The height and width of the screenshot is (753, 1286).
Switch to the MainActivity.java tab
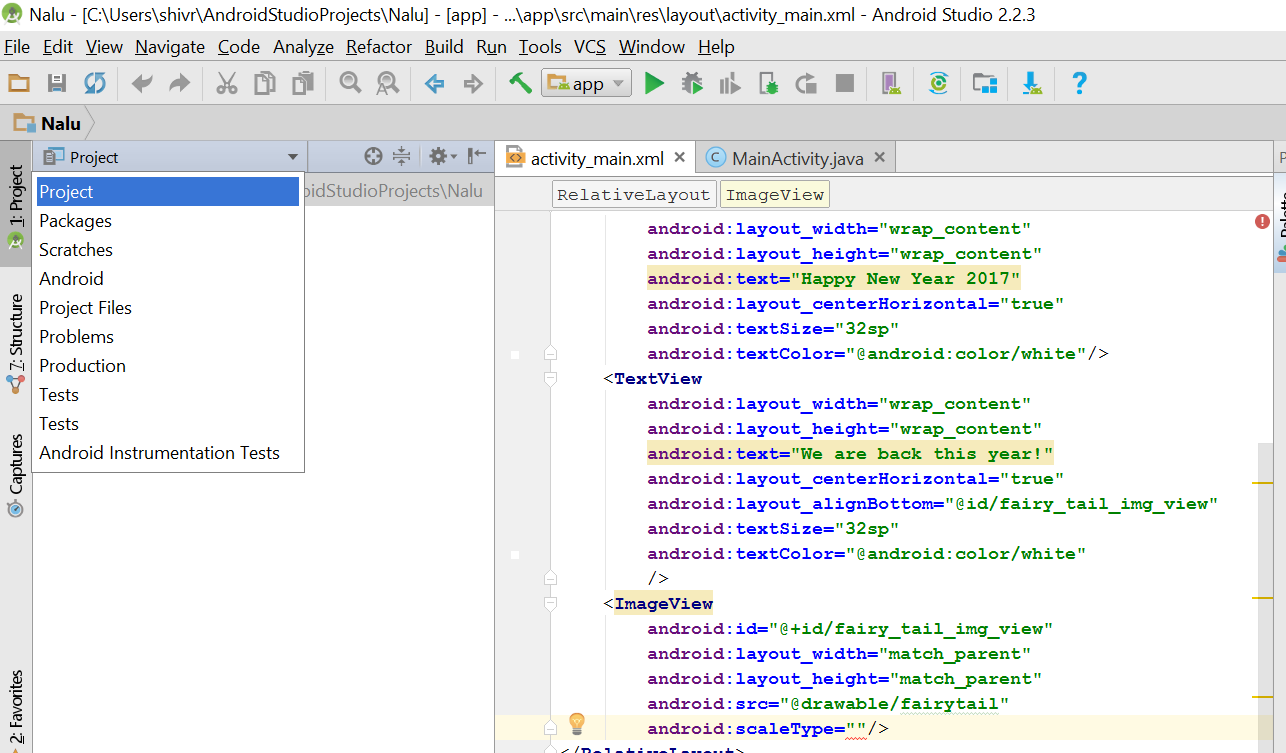point(797,158)
